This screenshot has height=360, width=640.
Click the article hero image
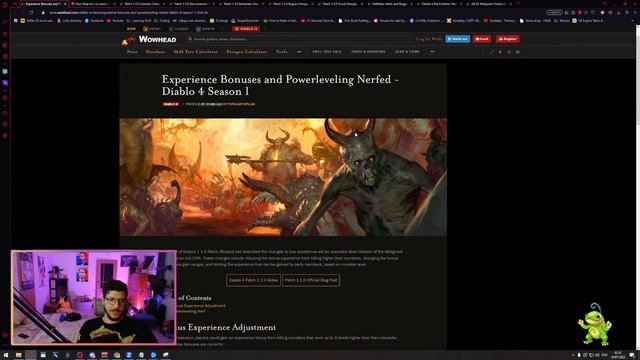[x=283, y=177]
